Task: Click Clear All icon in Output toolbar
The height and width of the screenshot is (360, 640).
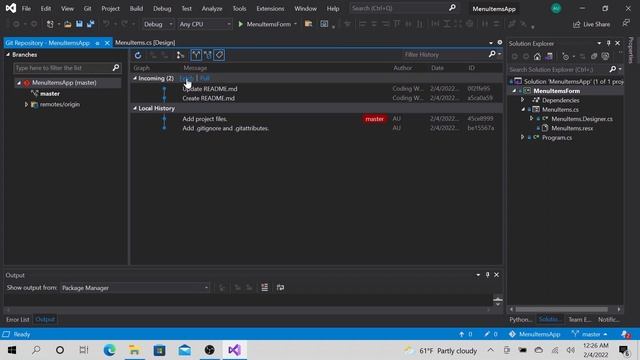Action: click(x=264, y=288)
